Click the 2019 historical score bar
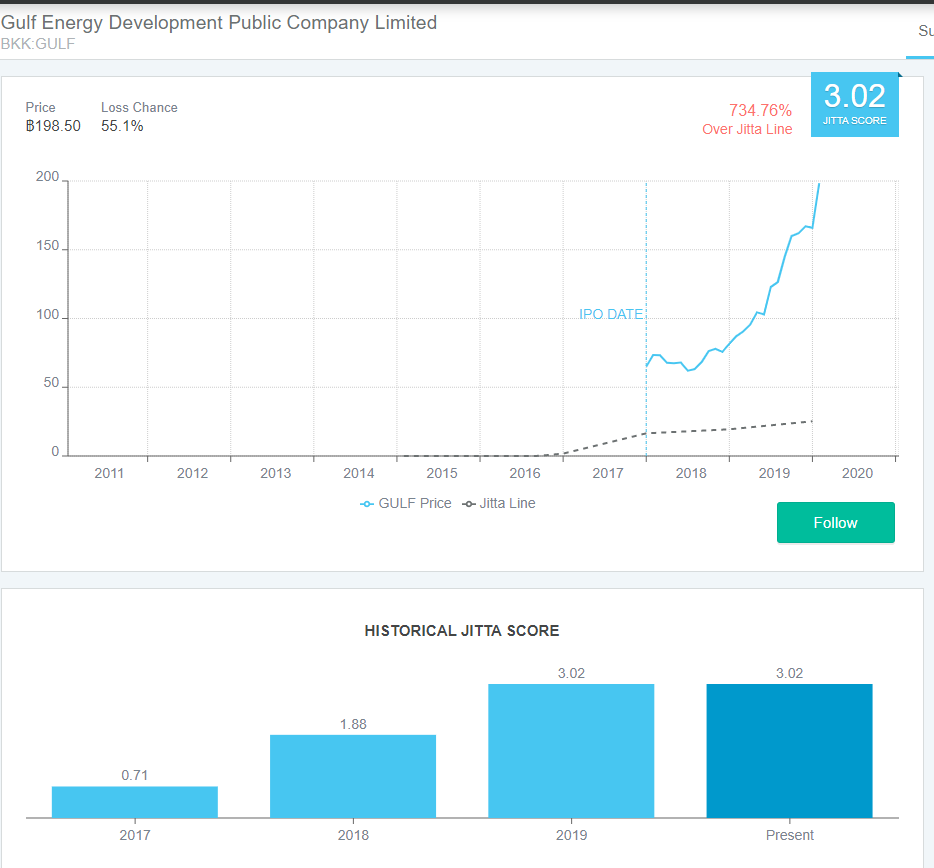 pyautogui.click(x=571, y=751)
